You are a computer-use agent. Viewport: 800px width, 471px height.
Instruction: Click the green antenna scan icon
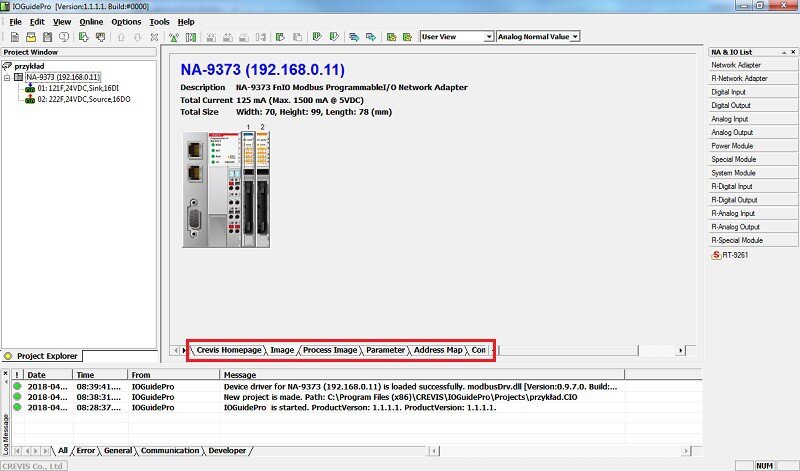pos(174,37)
